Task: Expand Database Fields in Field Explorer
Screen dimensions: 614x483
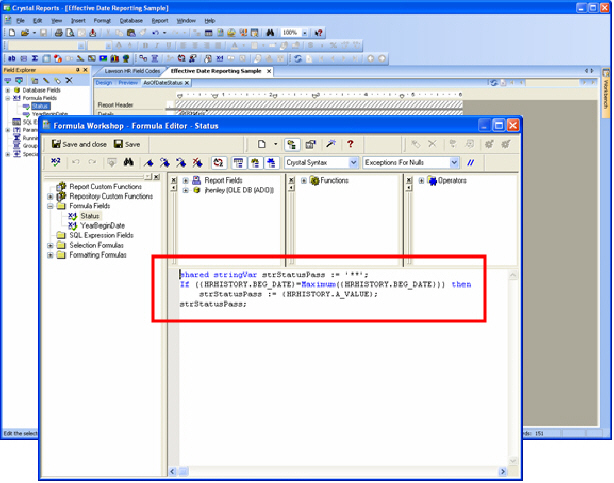Action: [x=7, y=90]
